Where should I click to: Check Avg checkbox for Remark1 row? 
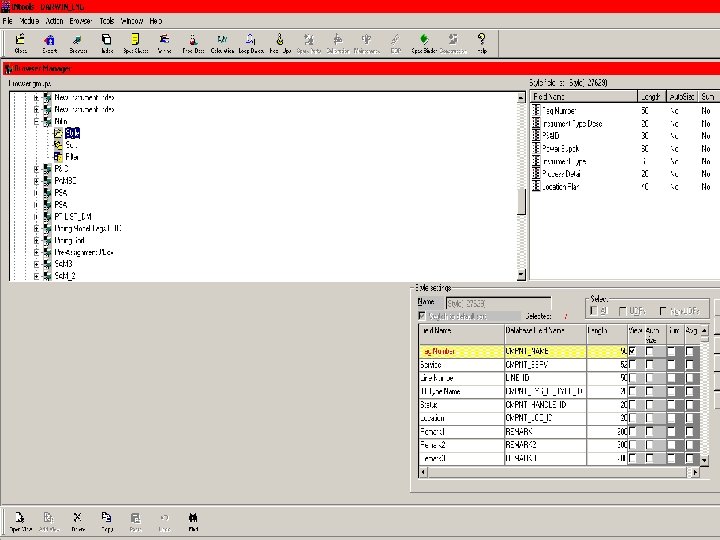690,432
